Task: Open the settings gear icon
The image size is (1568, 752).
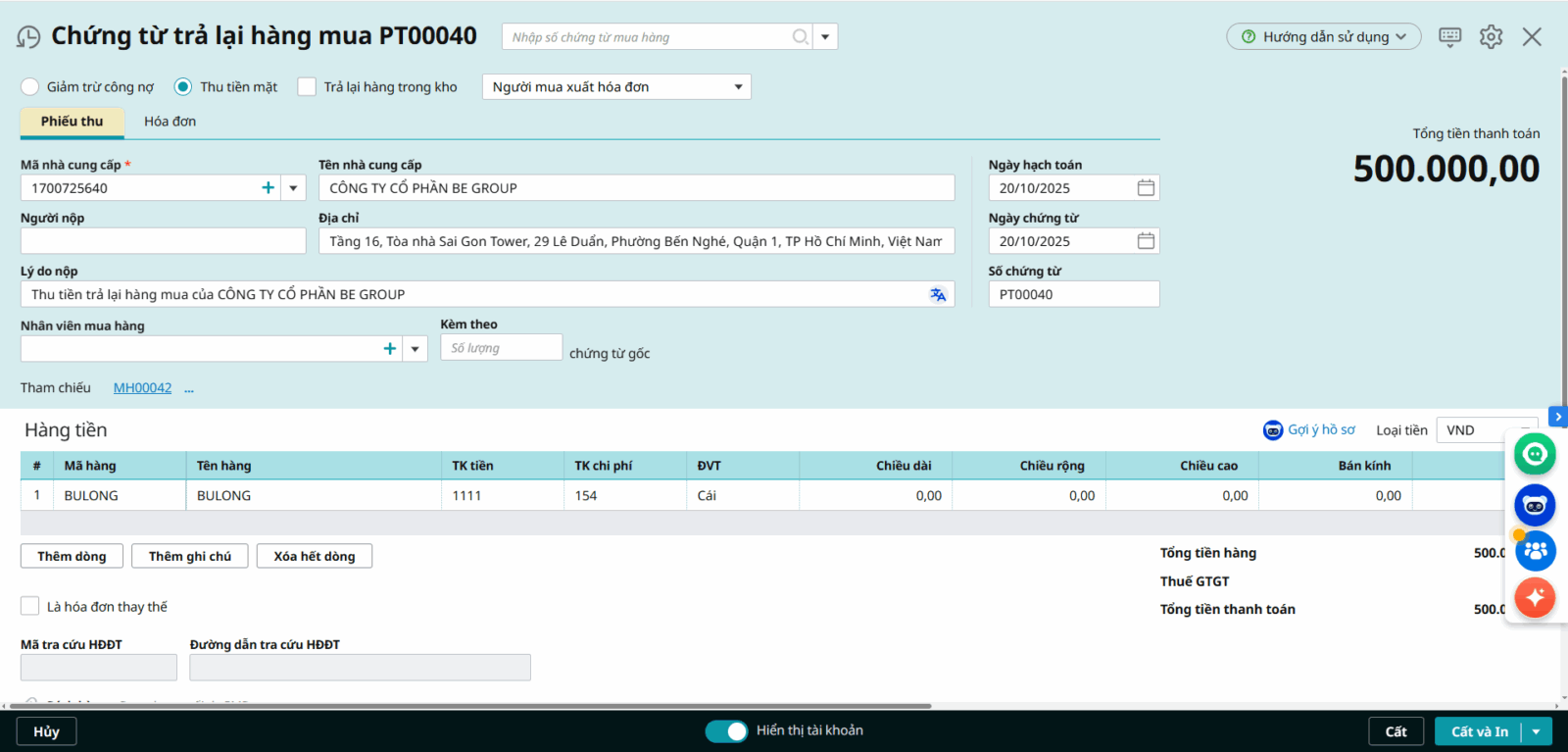Action: (x=1491, y=37)
